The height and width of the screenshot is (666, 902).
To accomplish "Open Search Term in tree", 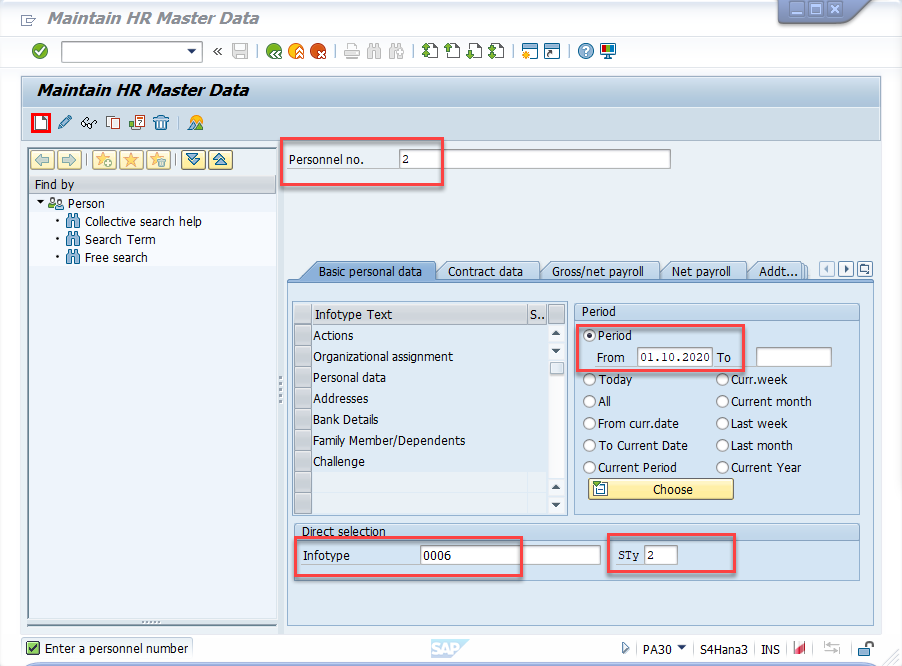I will pyautogui.click(x=120, y=239).
